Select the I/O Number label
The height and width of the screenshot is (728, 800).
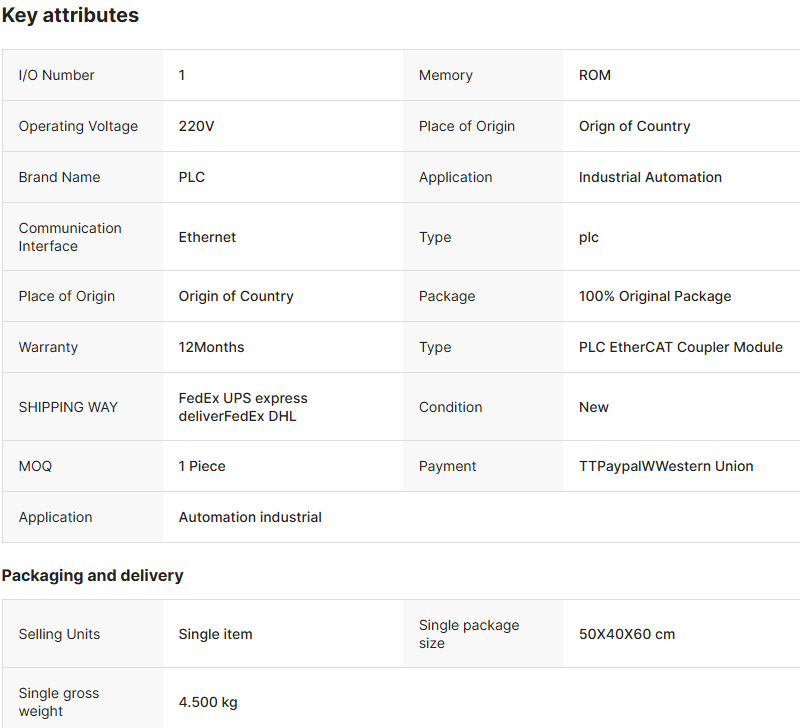point(57,75)
